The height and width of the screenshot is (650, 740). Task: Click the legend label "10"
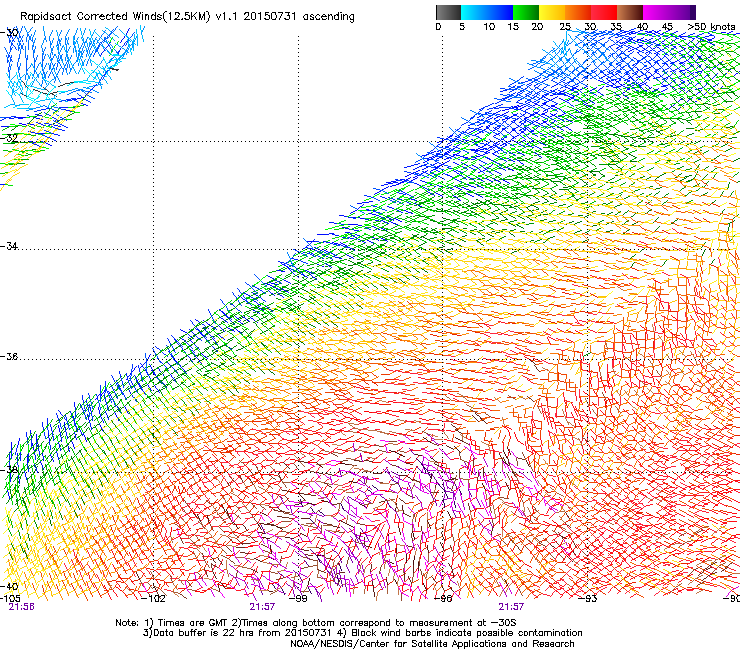(x=489, y=27)
